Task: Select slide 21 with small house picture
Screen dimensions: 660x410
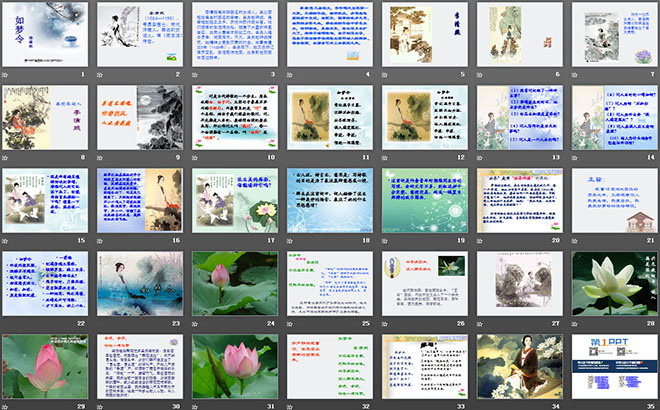Action: point(615,200)
